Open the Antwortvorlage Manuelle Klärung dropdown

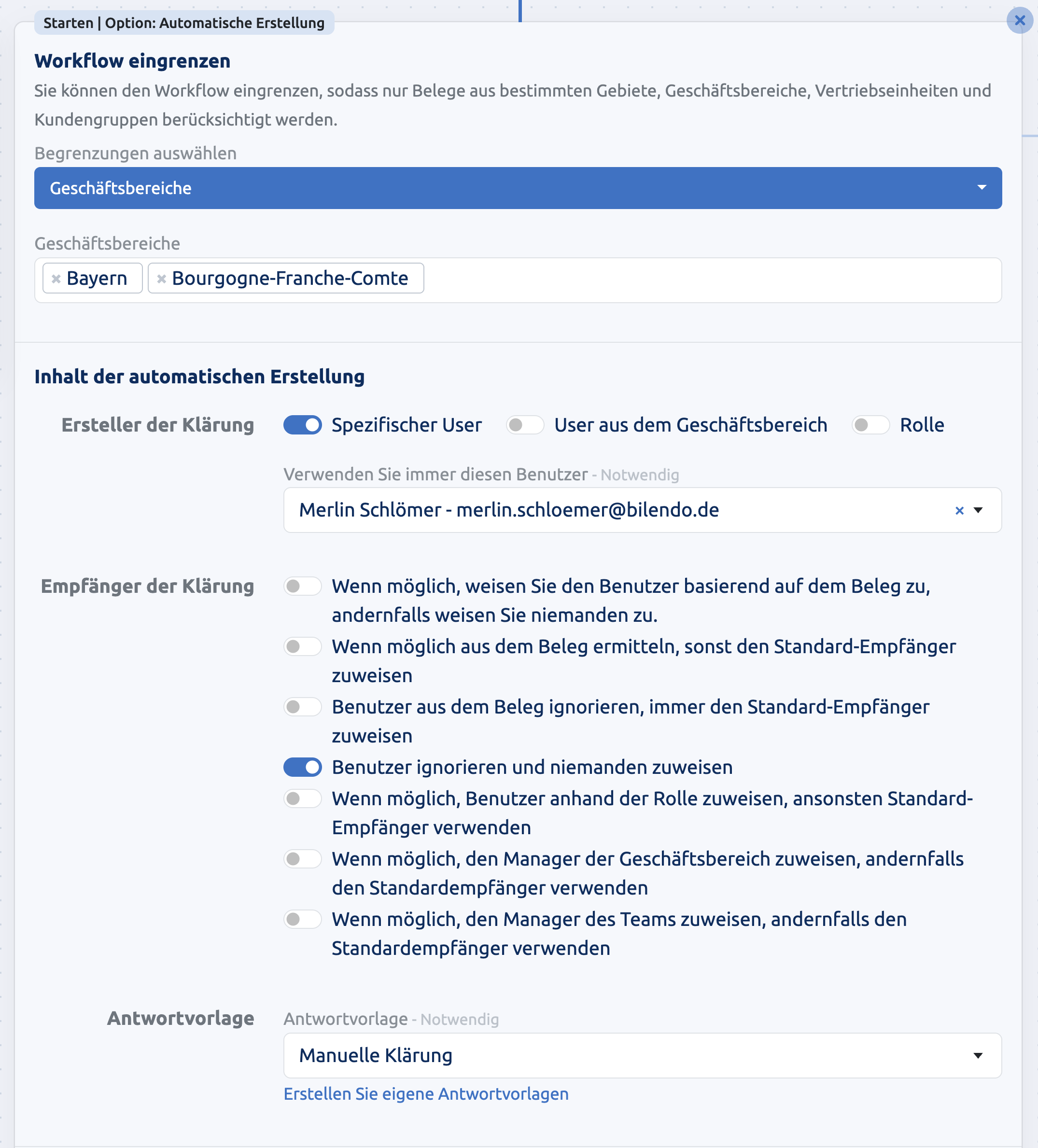(x=642, y=1055)
